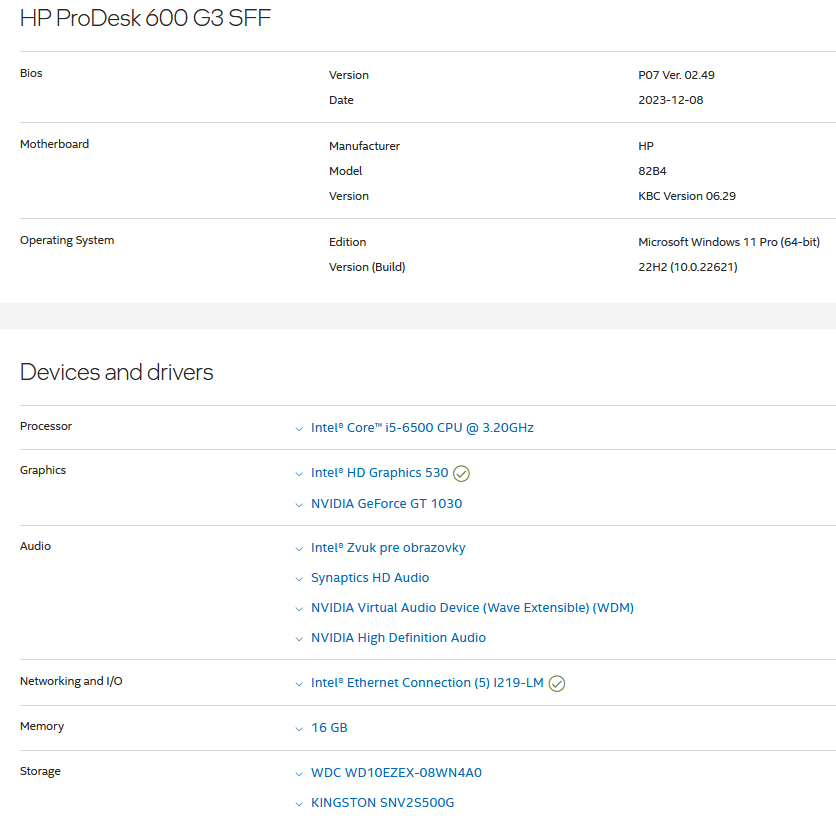Viewport: 836px width, 823px height.
Task: Open the Intel Core i5-6500 CPU link
Action: 422,428
